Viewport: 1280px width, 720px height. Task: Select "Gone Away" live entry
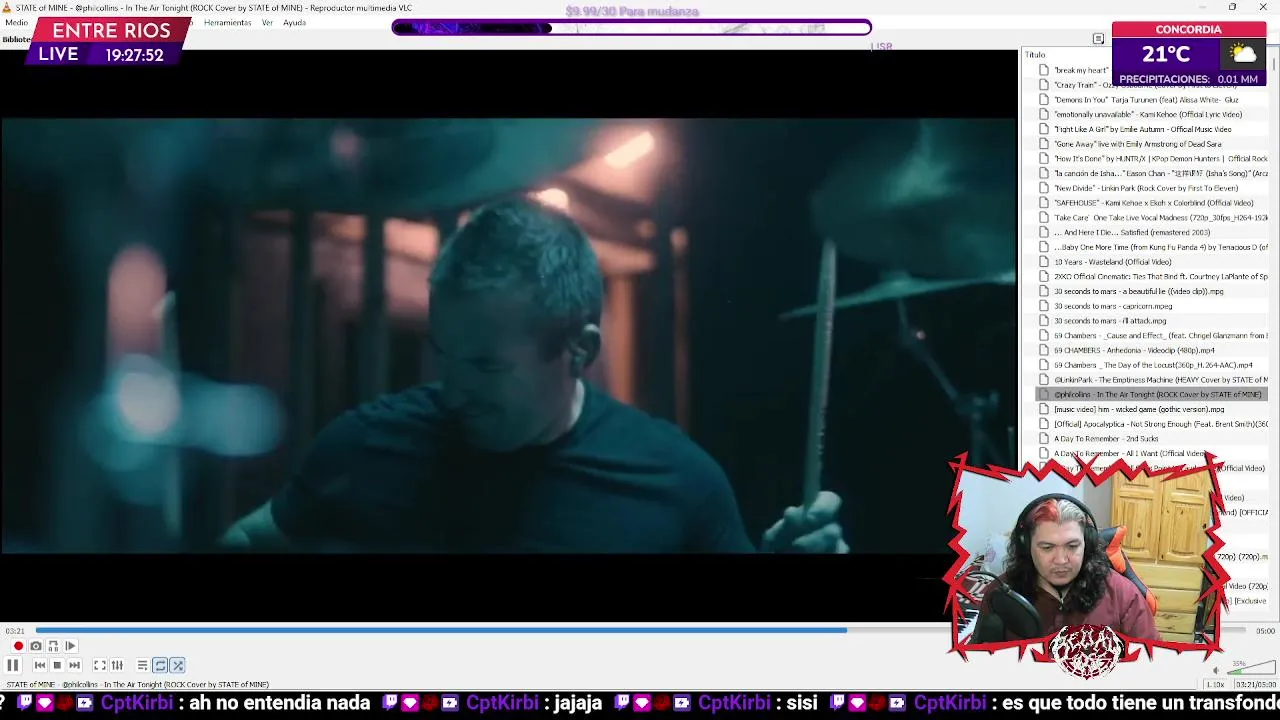pyautogui.click(x=1152, y=144)
